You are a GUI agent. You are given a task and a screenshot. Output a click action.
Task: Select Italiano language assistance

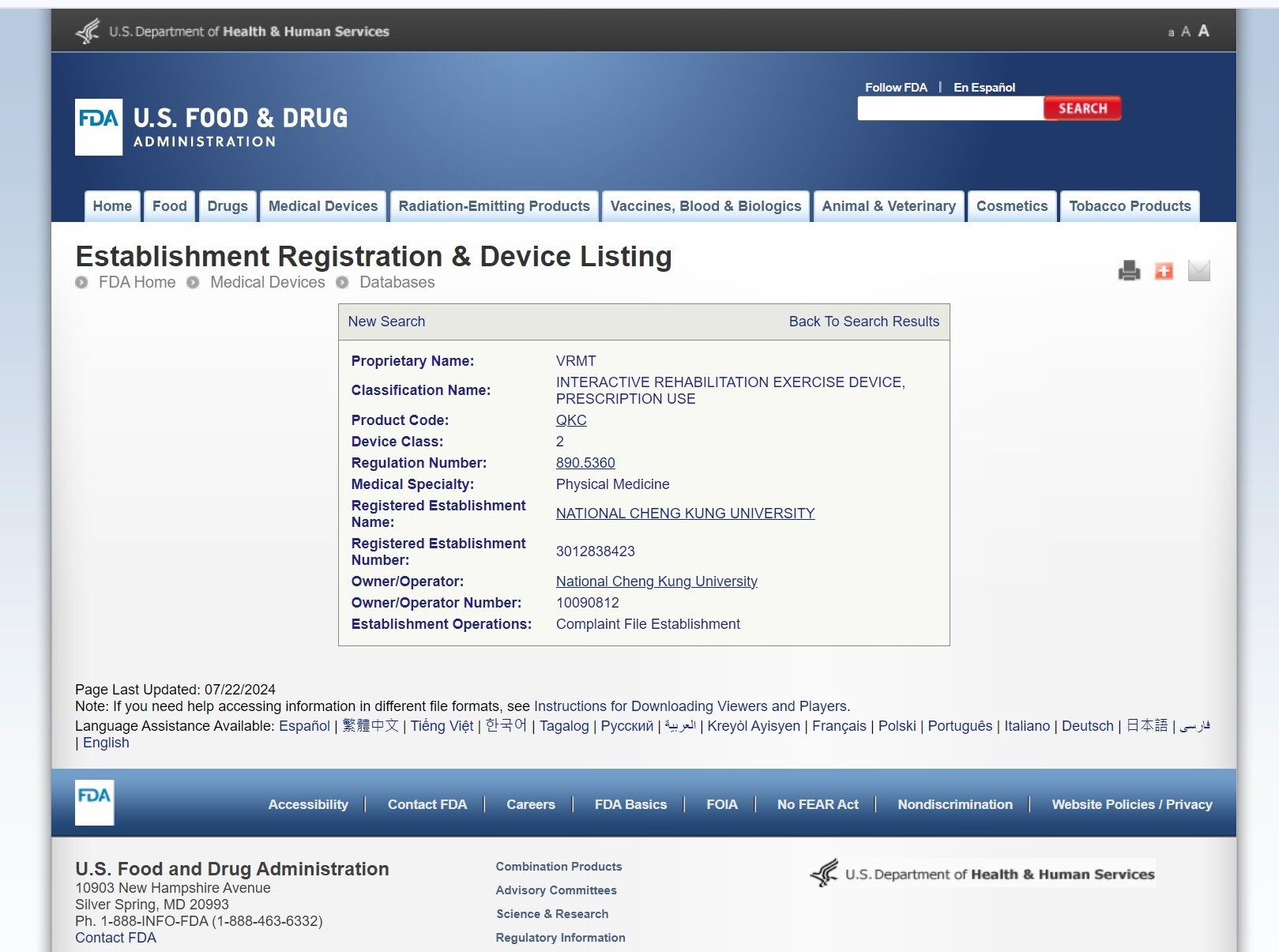point(1027,726)
